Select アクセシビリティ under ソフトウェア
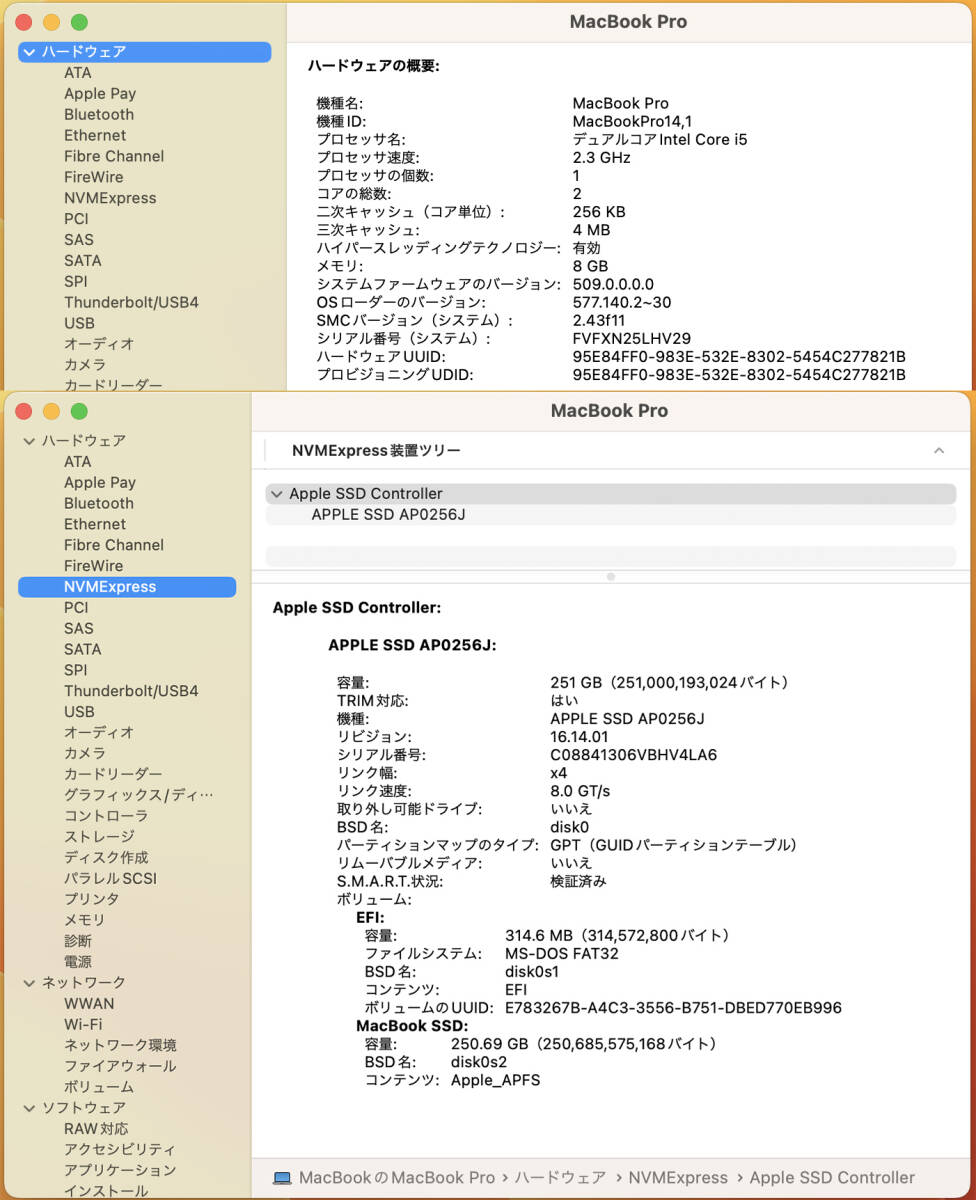 point(120,1149)
